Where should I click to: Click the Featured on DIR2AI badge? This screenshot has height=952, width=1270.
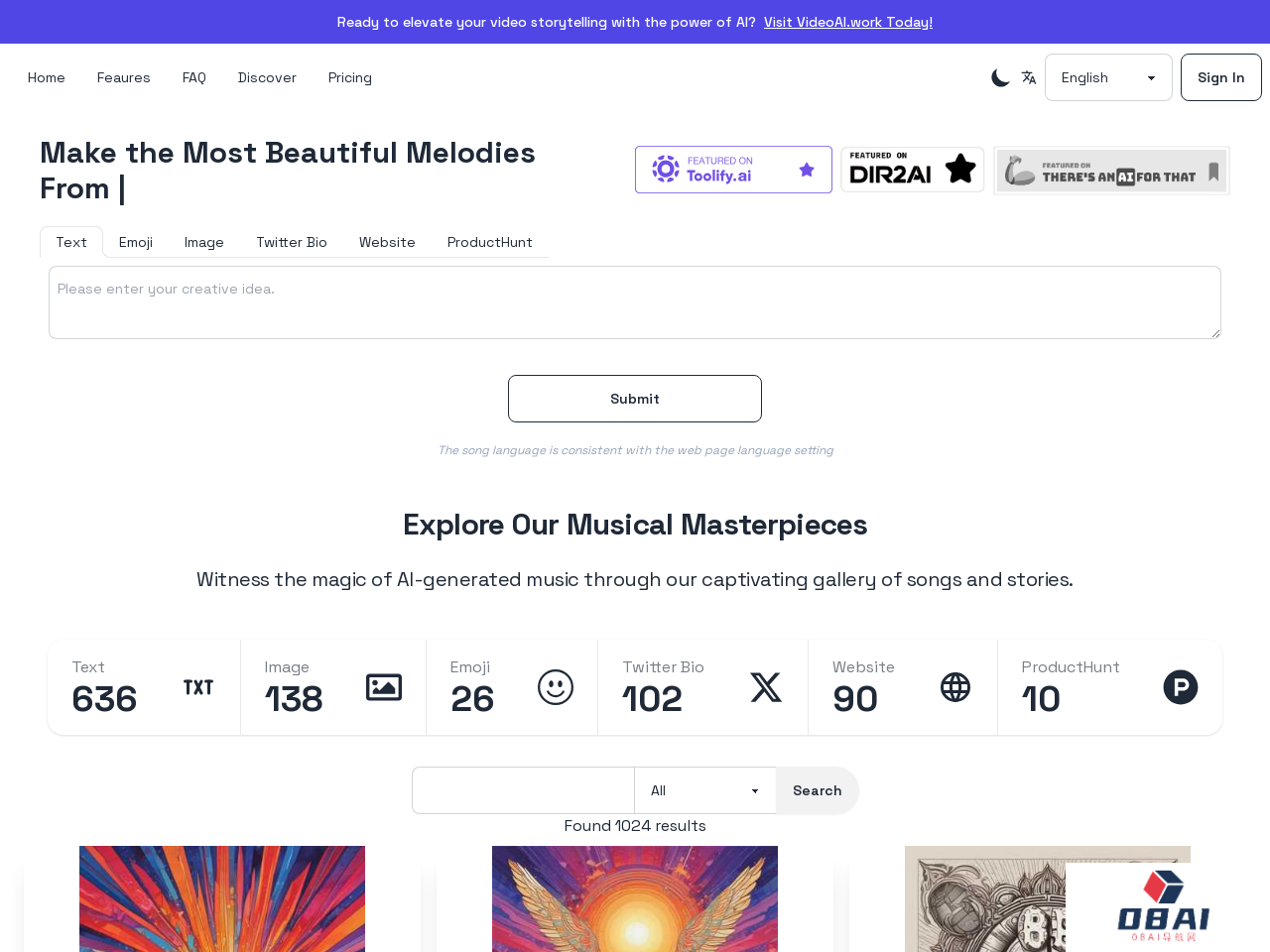coord(913,170)
